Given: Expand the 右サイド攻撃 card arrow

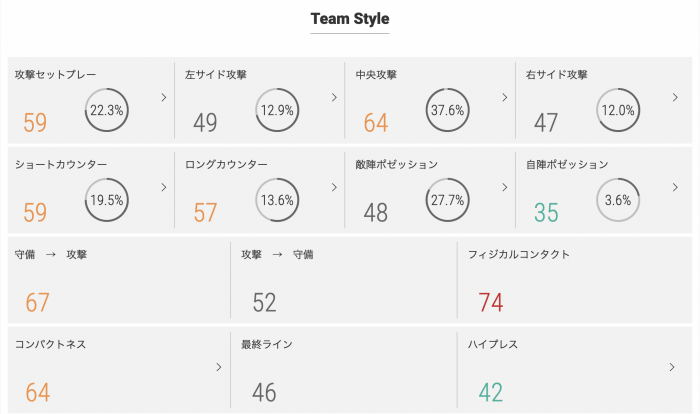Looking at the screenshot, I should tap(675, 98).
